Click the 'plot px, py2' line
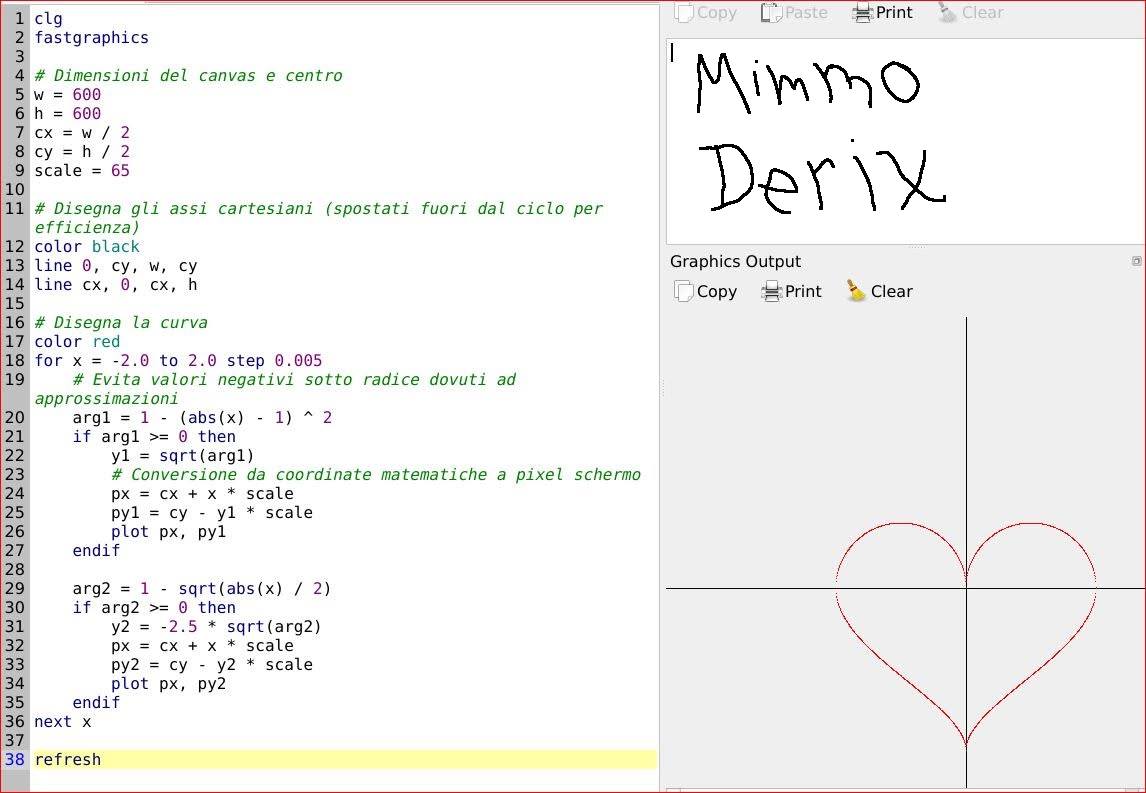Image resolution: width=1146 pixels, height=793 pixels. point(169,684)
